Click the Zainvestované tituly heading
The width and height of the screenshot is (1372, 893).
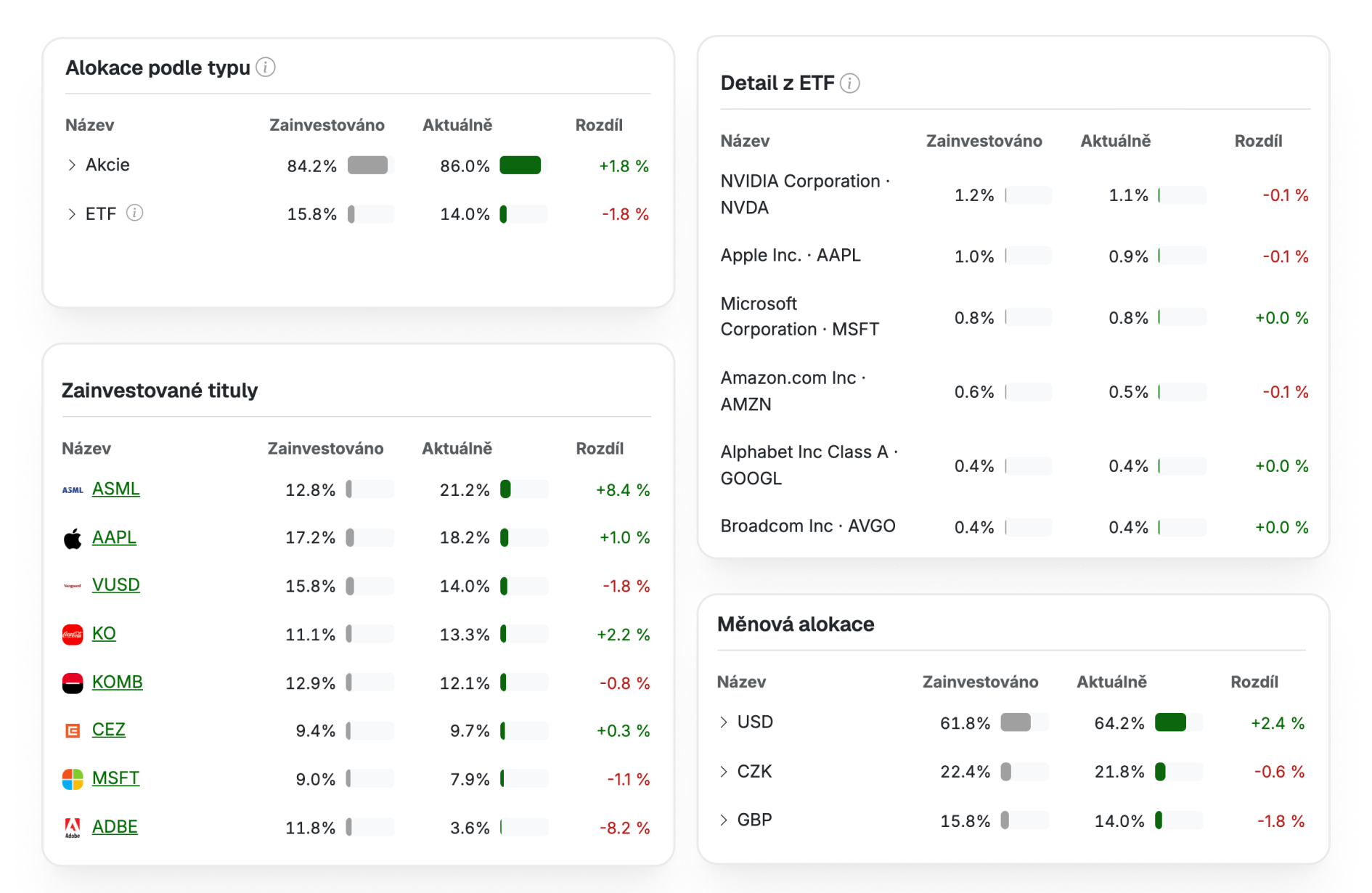160,391
